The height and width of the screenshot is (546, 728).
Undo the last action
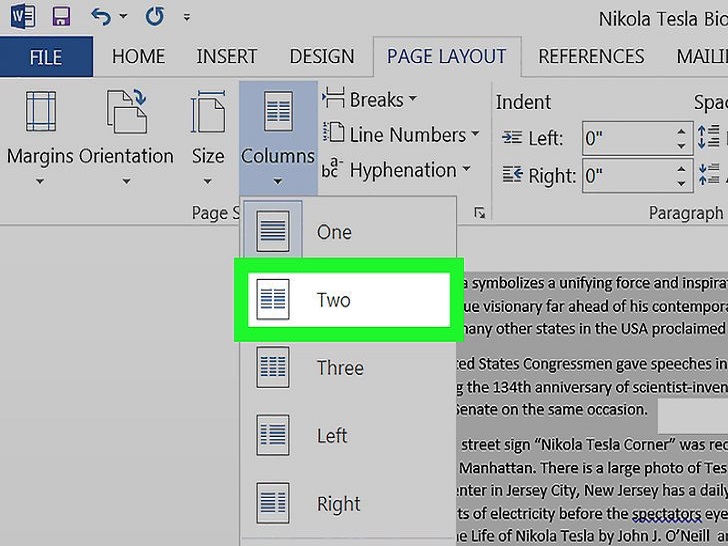(x=101, y=17)
